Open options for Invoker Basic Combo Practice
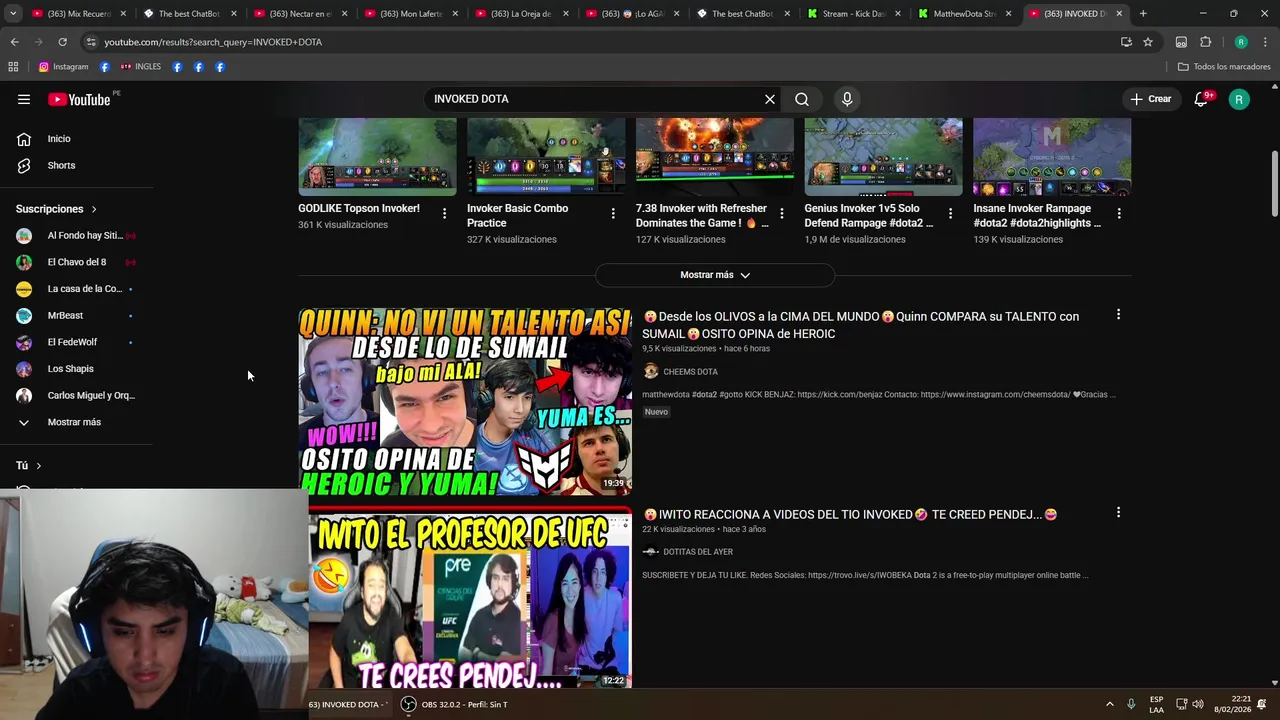 pyautogui.click(x=613, y=213)
